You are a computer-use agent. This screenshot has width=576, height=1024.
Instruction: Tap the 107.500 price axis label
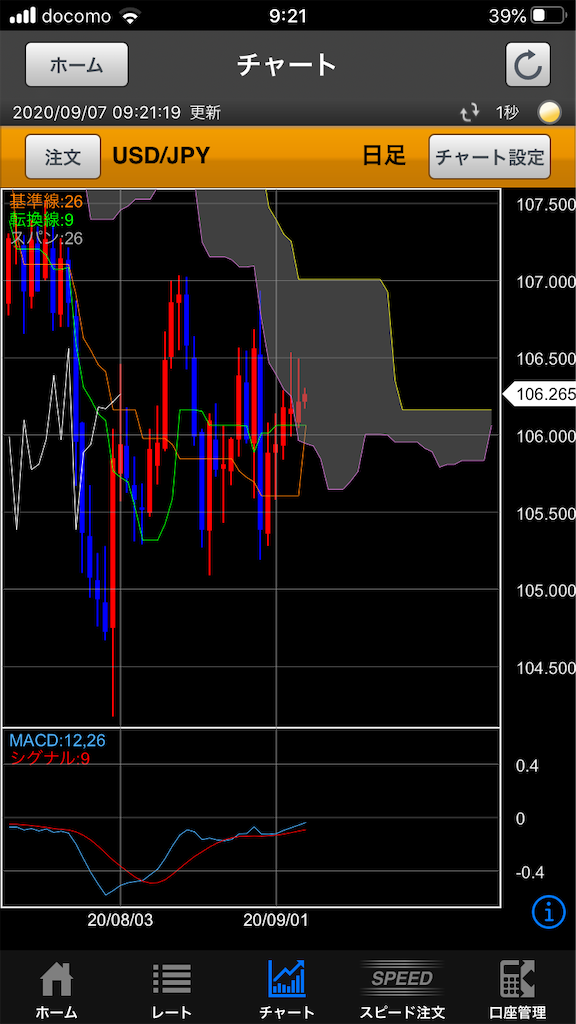[546, 205]
